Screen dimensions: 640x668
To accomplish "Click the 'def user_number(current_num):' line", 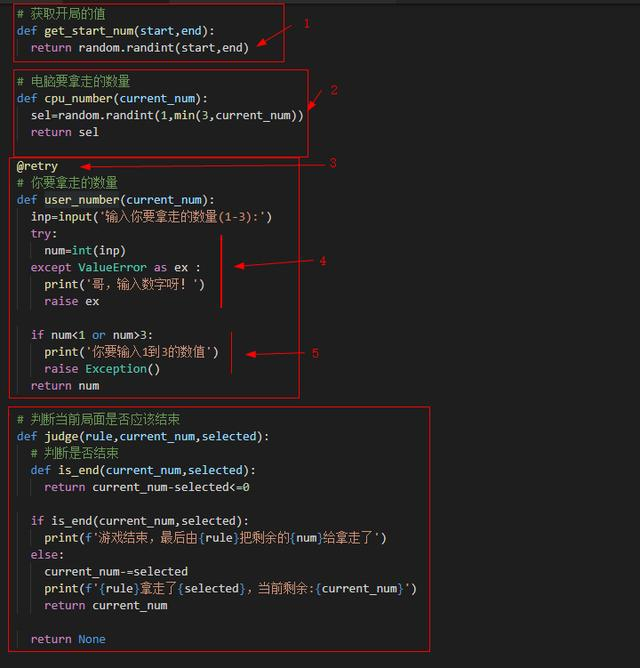I will 115,200.
